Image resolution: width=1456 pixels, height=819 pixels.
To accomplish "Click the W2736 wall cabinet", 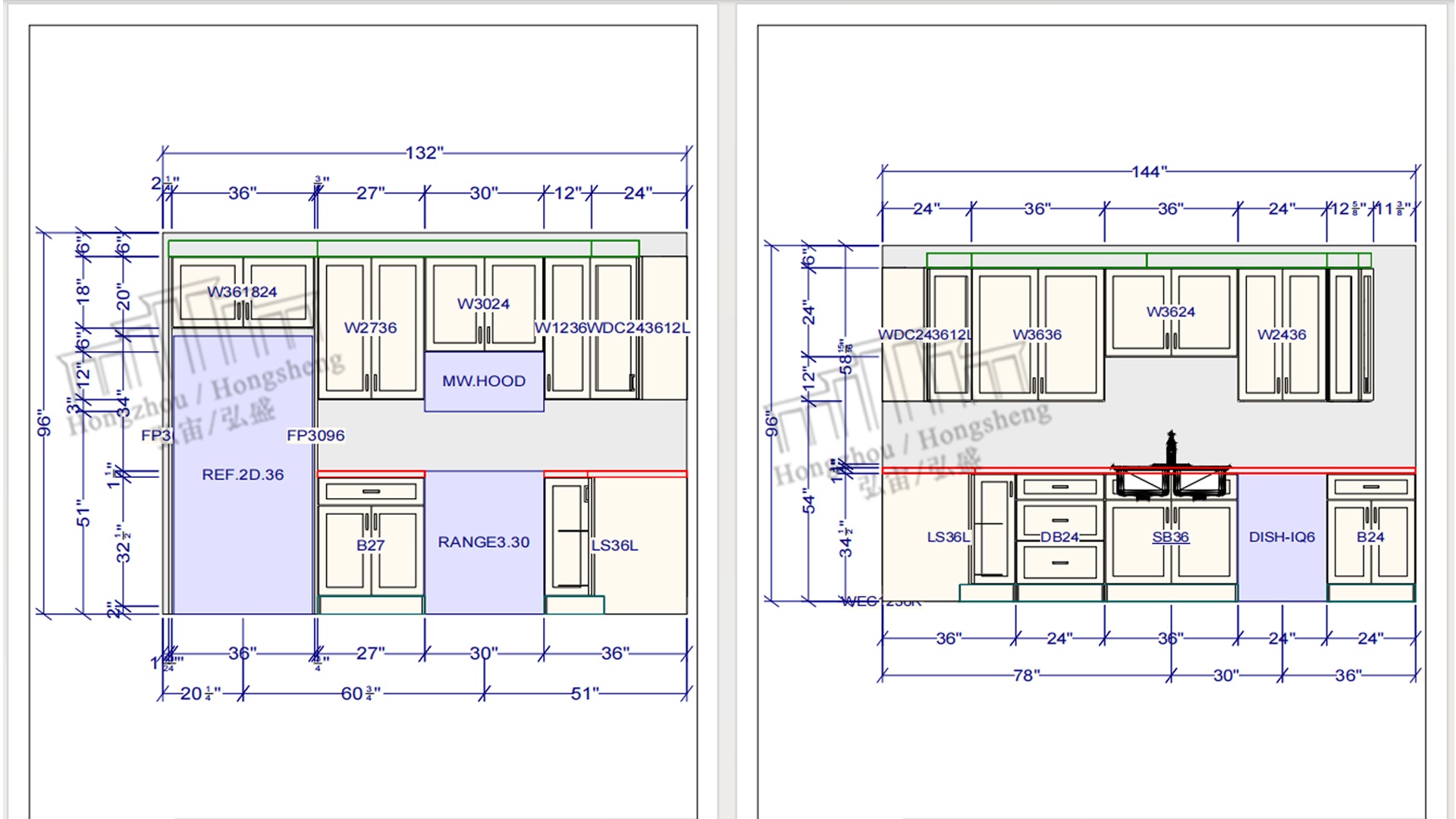I will [370, 328].
